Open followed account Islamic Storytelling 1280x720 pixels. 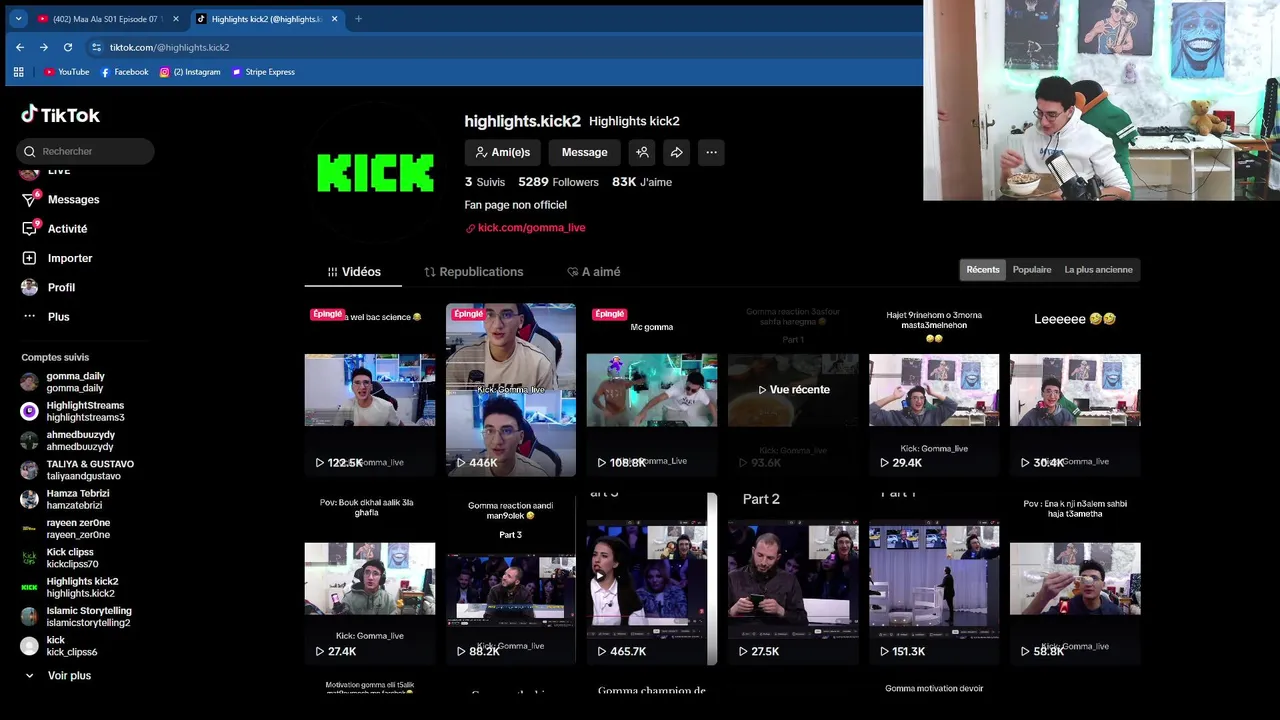click(76, 617)
